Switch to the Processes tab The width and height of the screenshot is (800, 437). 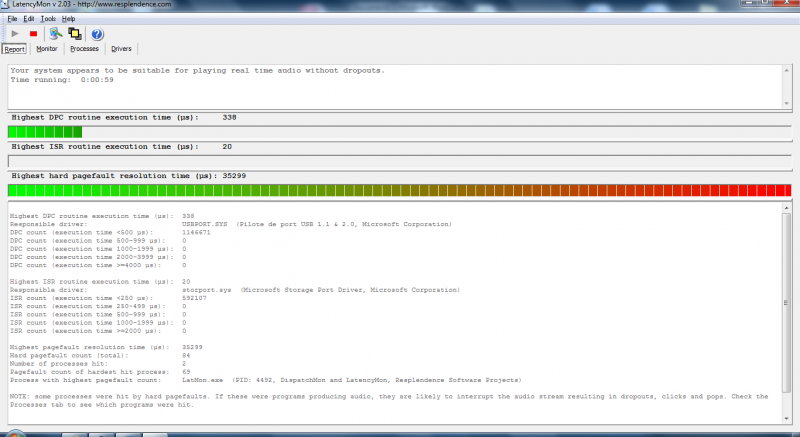click(x=84, y=48)
